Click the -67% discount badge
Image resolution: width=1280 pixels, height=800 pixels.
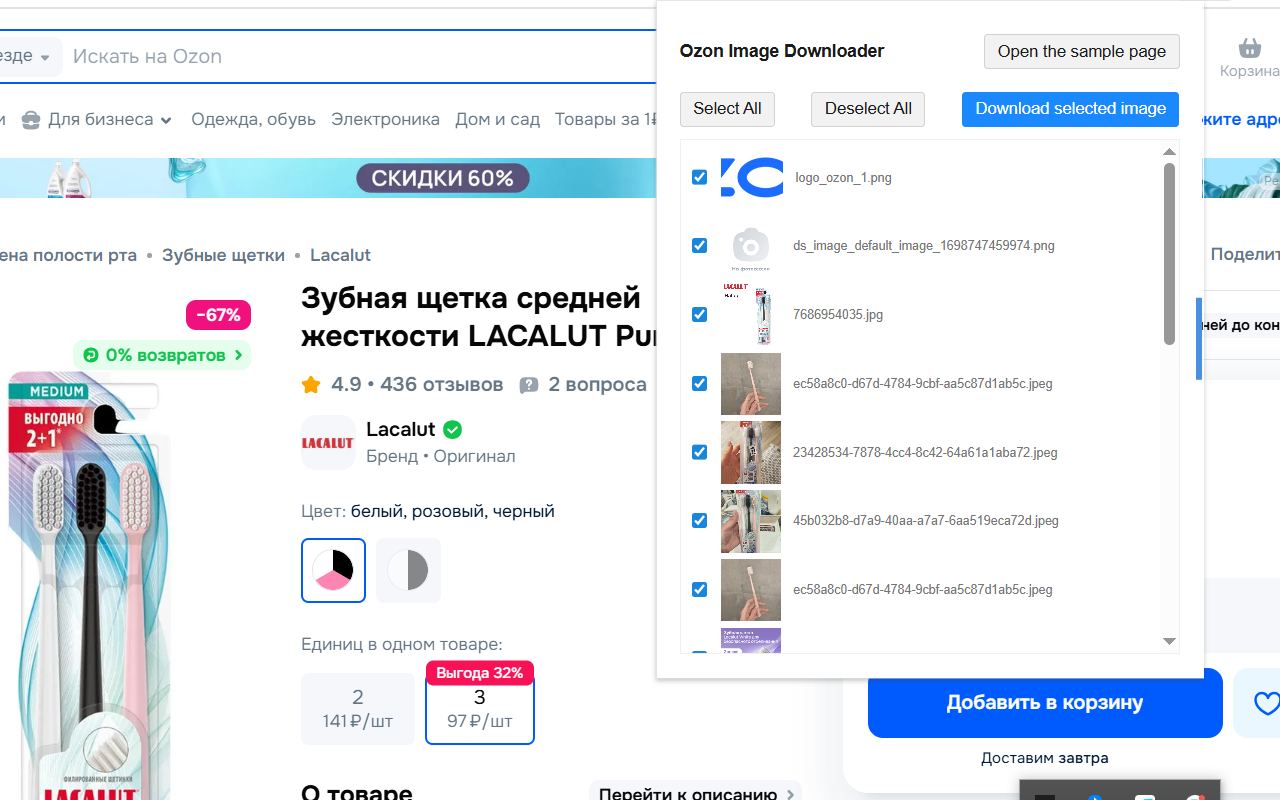pos(218,315)
